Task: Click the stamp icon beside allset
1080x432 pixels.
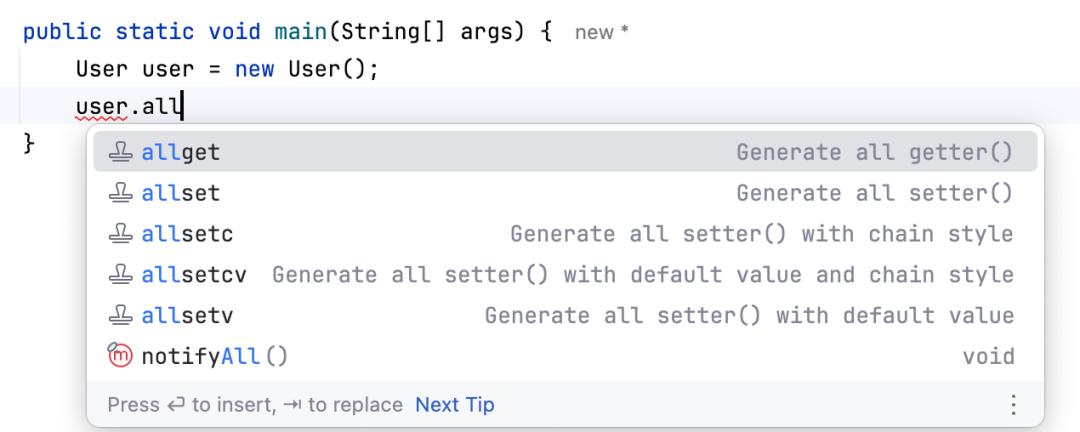Action: [120, 193]
